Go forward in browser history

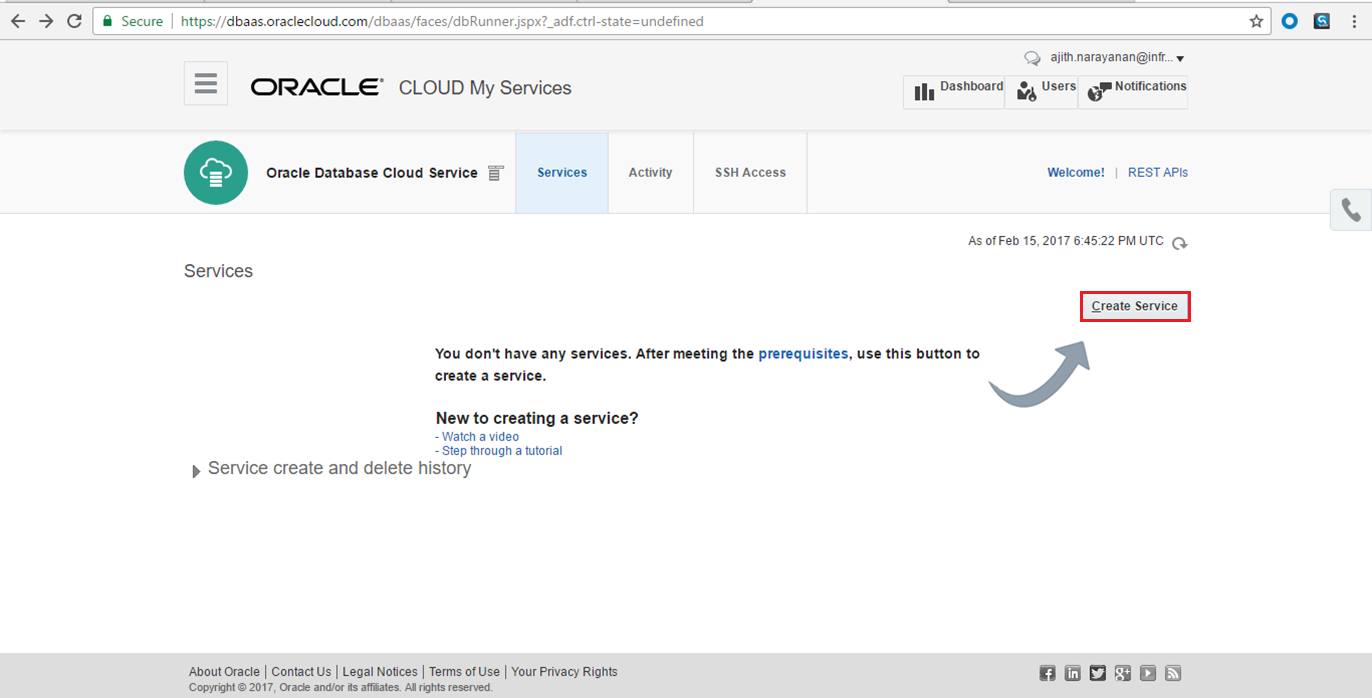click(46, 21)
